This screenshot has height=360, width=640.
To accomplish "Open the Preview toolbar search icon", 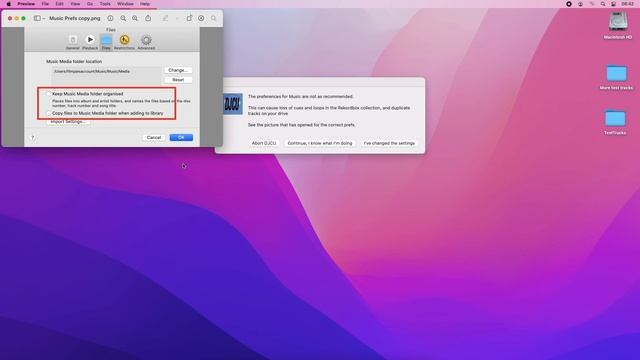I will click(213, 18).
